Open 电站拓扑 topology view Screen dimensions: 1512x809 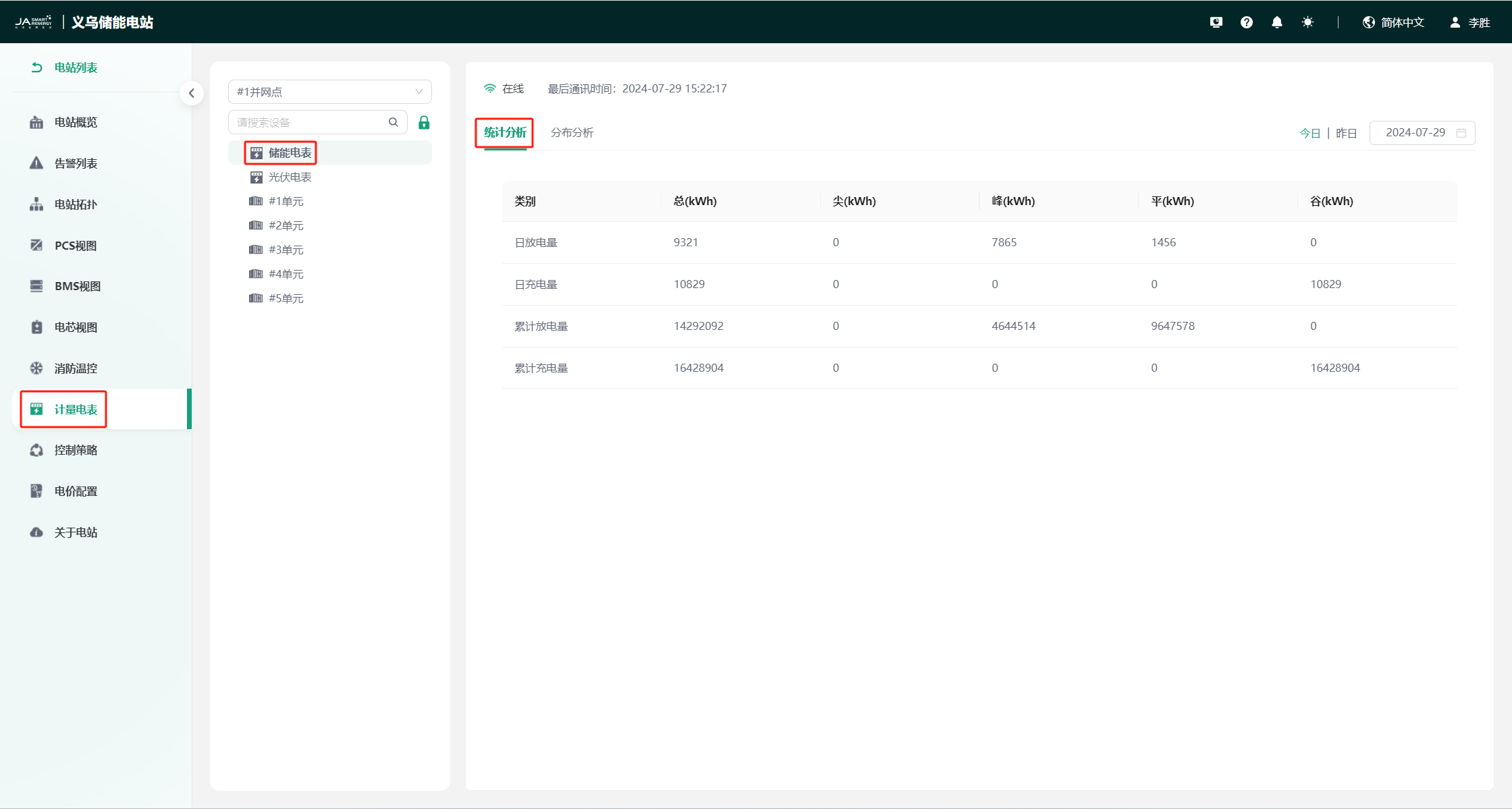coord(76,204)
